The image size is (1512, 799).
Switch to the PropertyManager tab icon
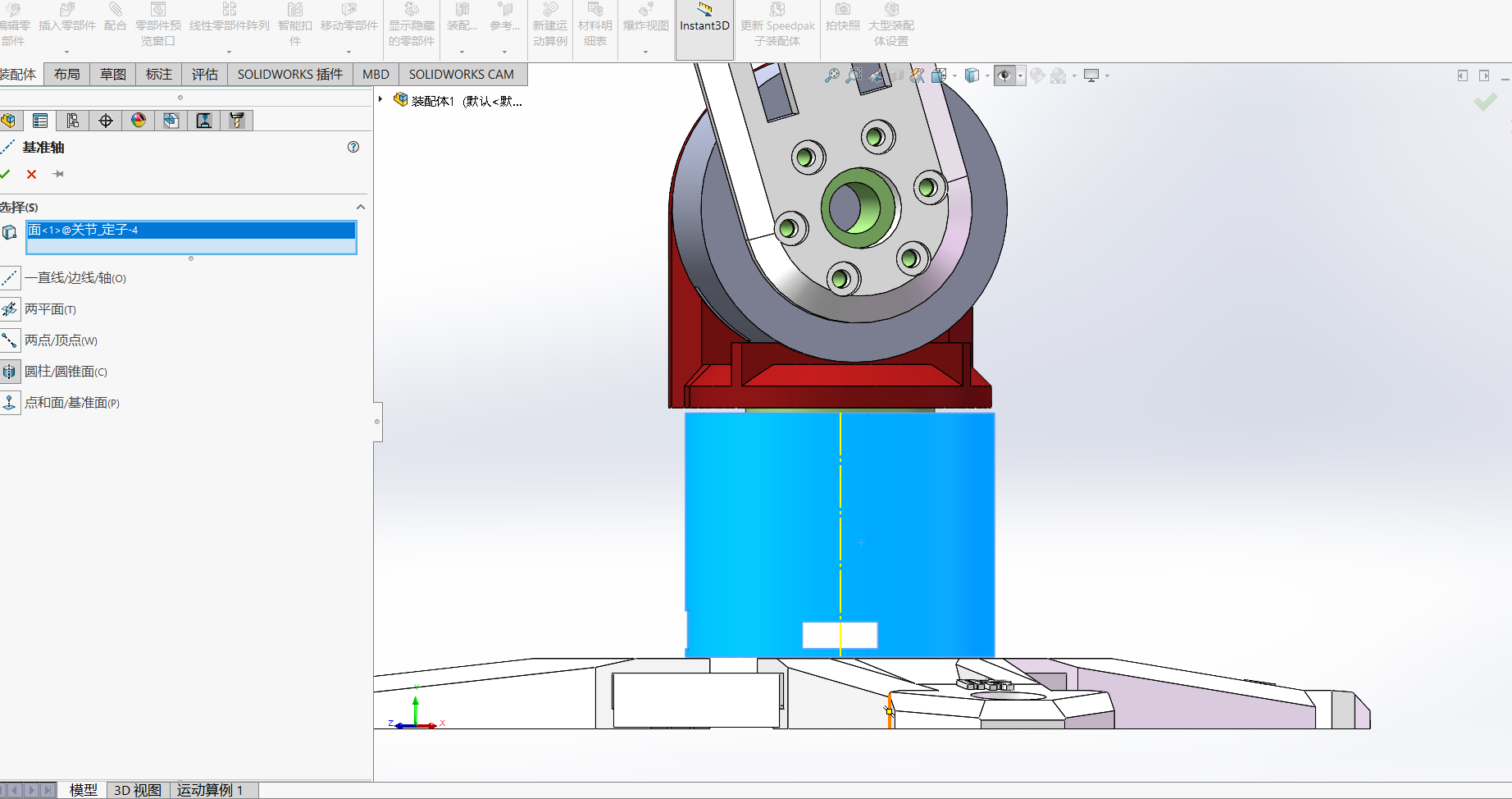[40, 121]
